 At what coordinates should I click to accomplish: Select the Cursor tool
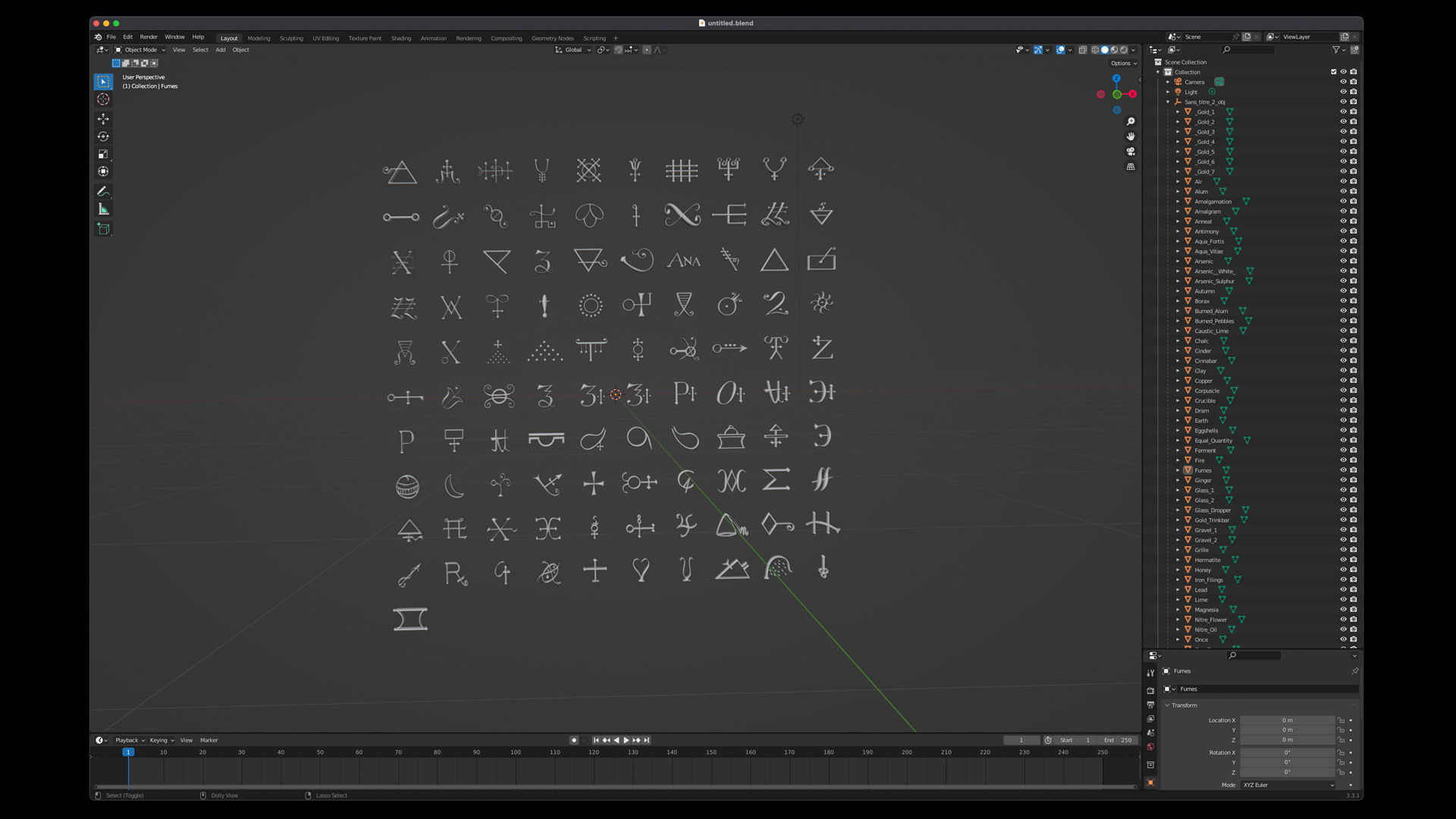click(x=103, y=99)
